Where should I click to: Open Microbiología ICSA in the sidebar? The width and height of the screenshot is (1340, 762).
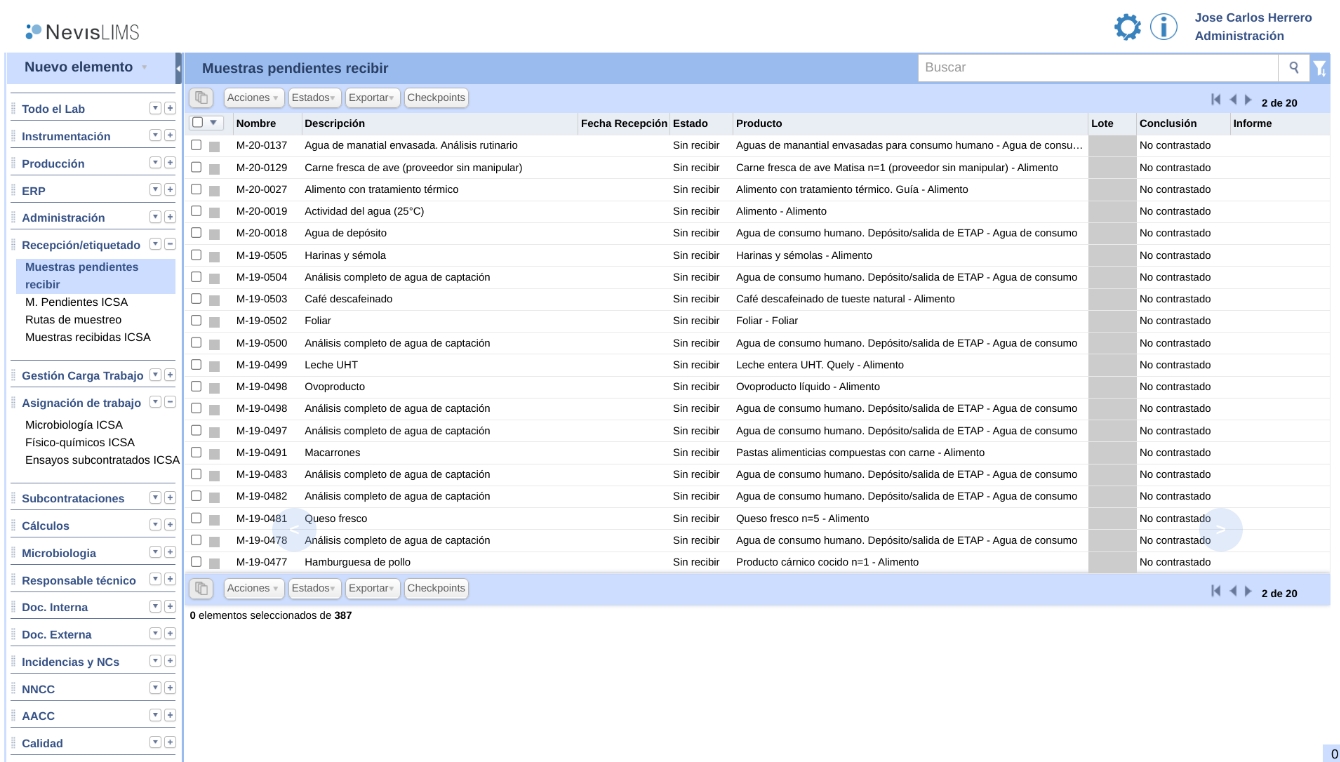pos(74,425)
